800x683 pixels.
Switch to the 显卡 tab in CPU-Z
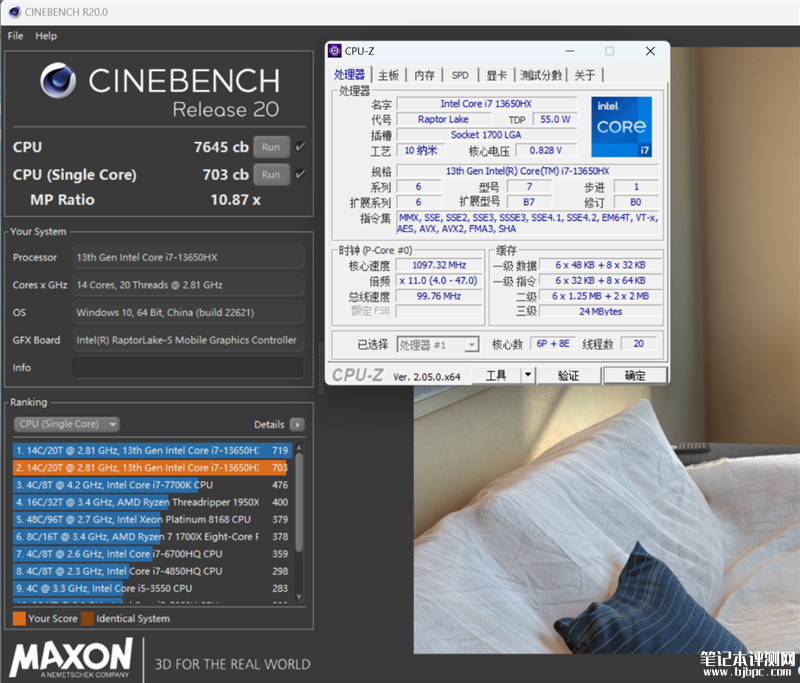(496, 75)
